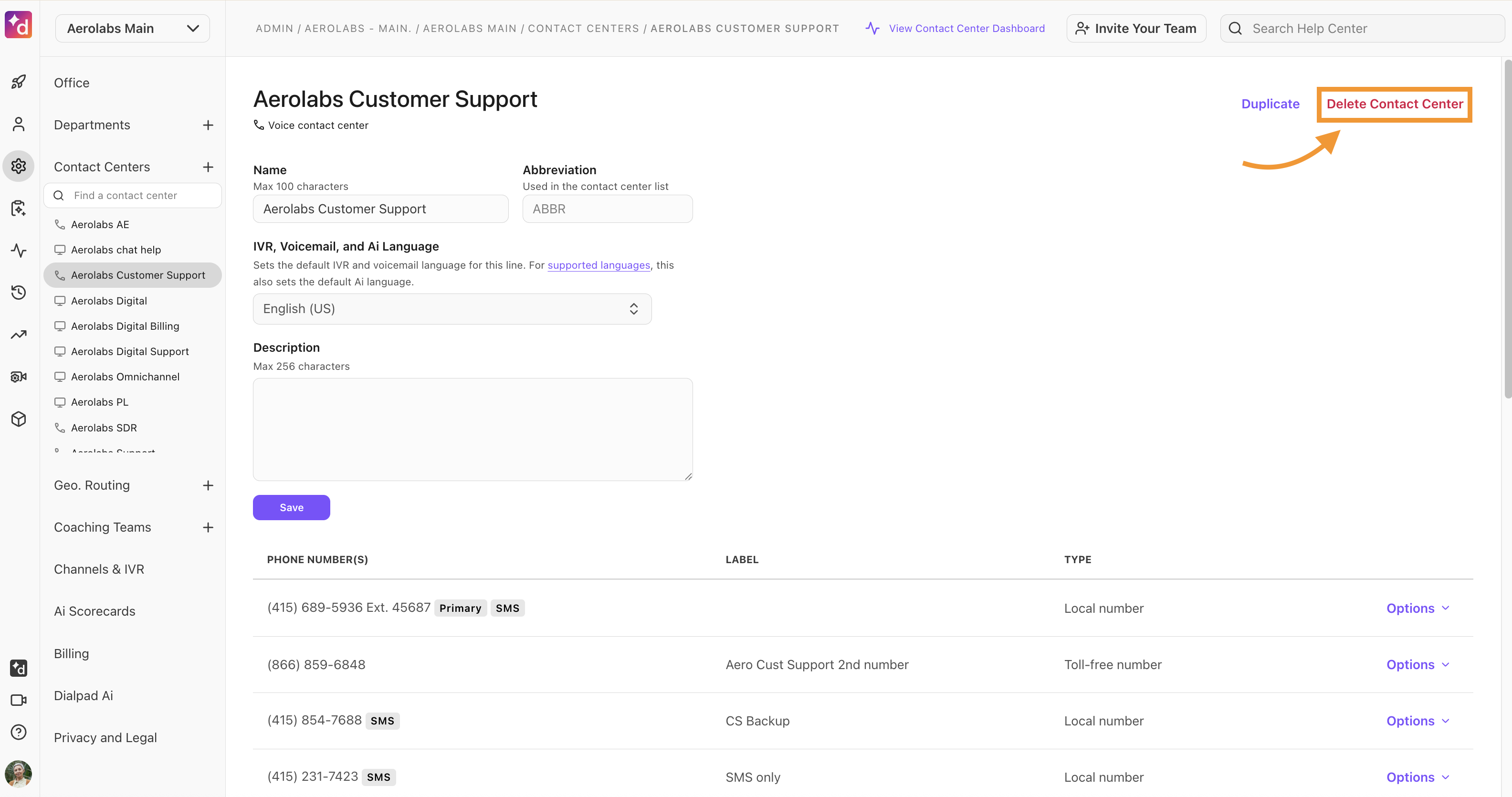Open Privacy and Legal settings
The height and width of the screenshot is (797, 1512).
click(x=105, y=738)
